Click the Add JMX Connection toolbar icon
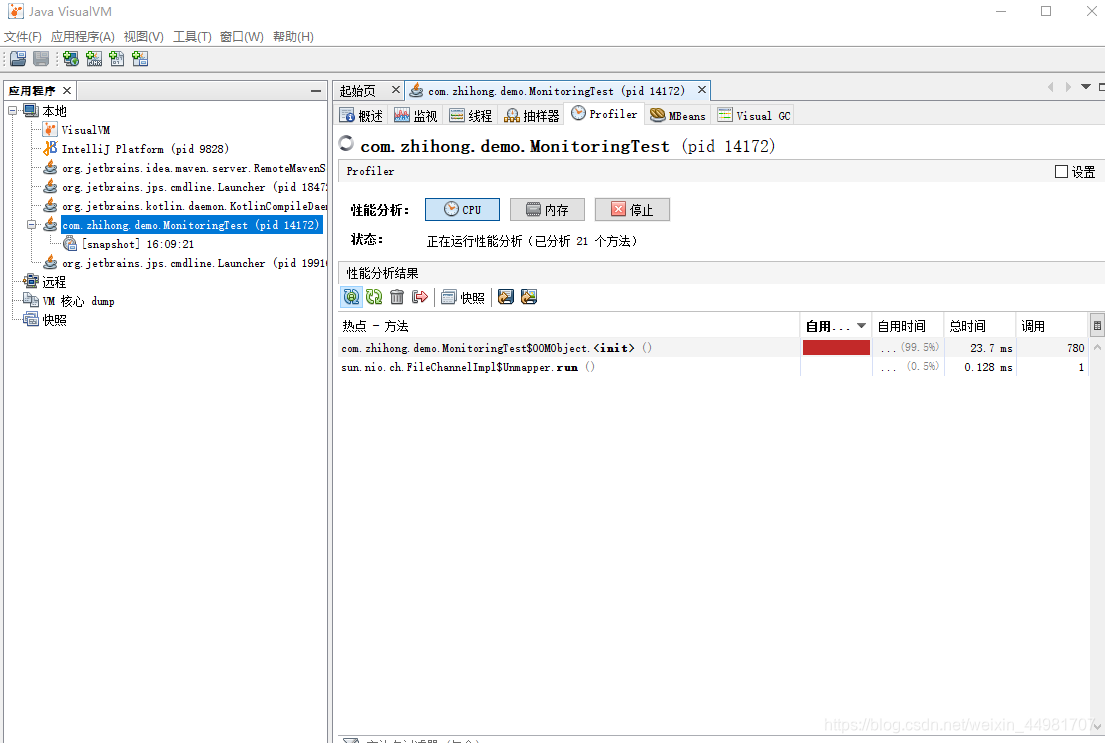1105x743 pixels. pos(94,59)
